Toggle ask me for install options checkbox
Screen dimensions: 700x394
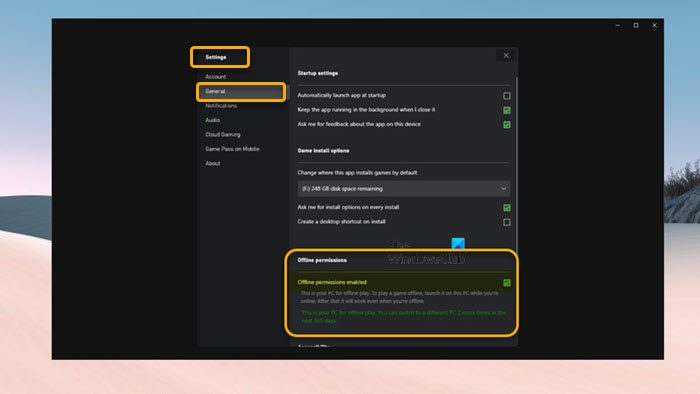[x=507, y=207]
